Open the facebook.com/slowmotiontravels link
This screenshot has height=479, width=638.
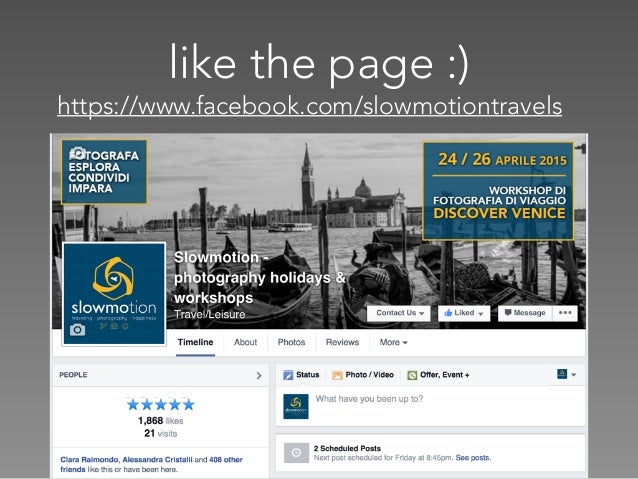310,106
